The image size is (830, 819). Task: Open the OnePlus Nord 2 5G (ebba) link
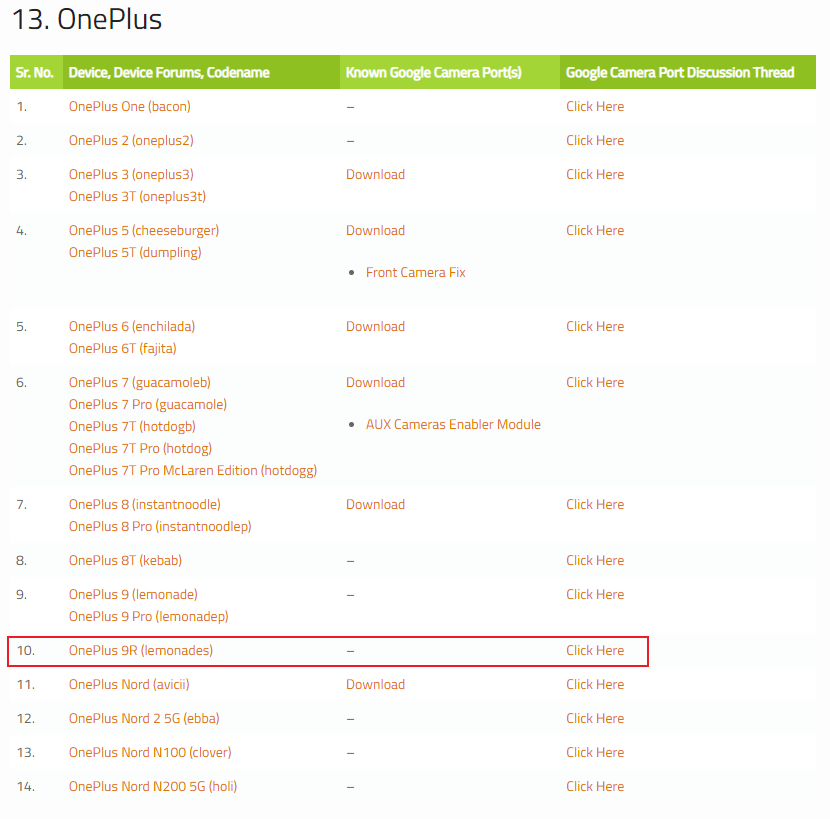pyautogui.click(x=144, y=718)
